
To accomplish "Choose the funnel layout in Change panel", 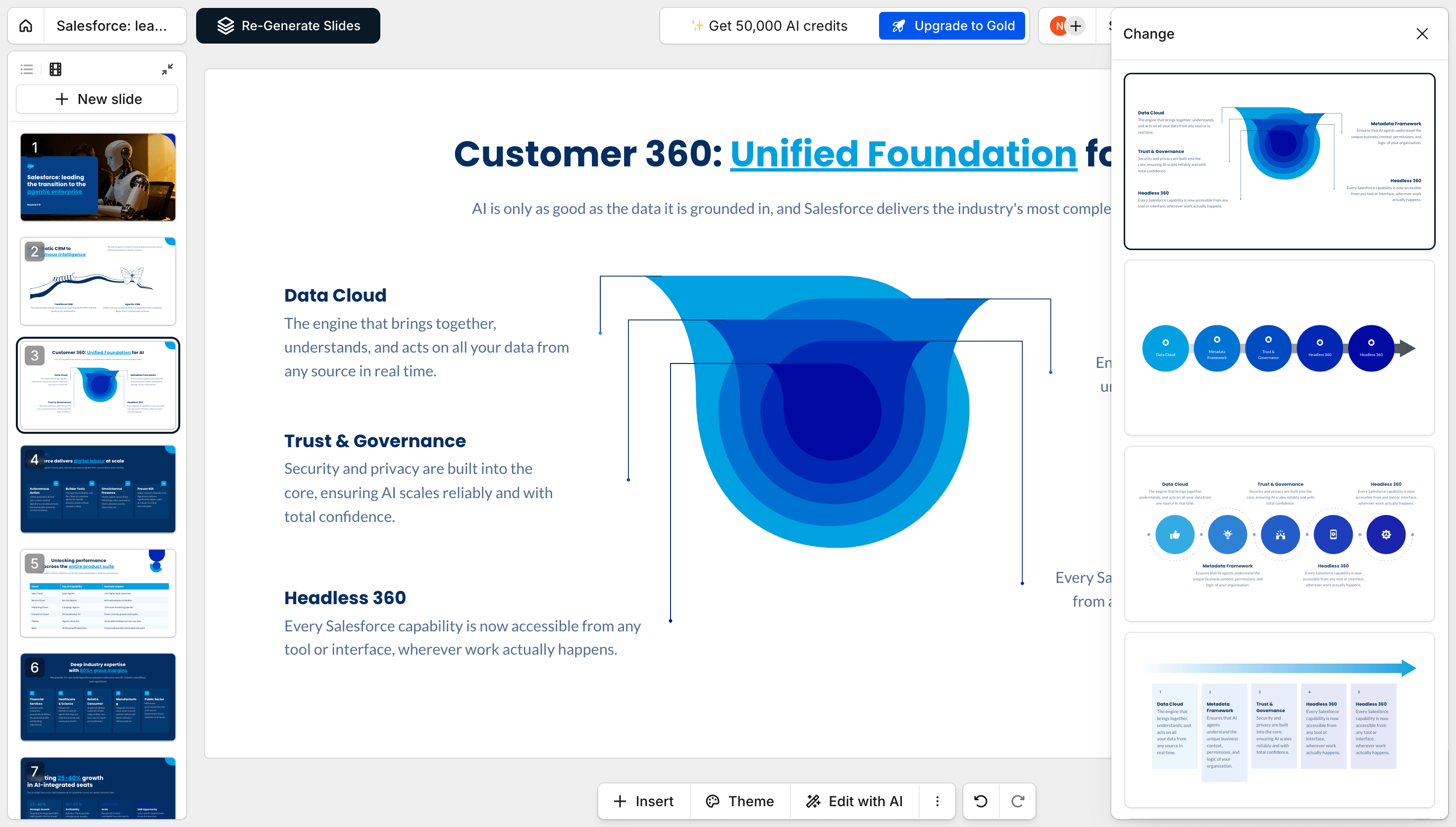I will 1279,161.
